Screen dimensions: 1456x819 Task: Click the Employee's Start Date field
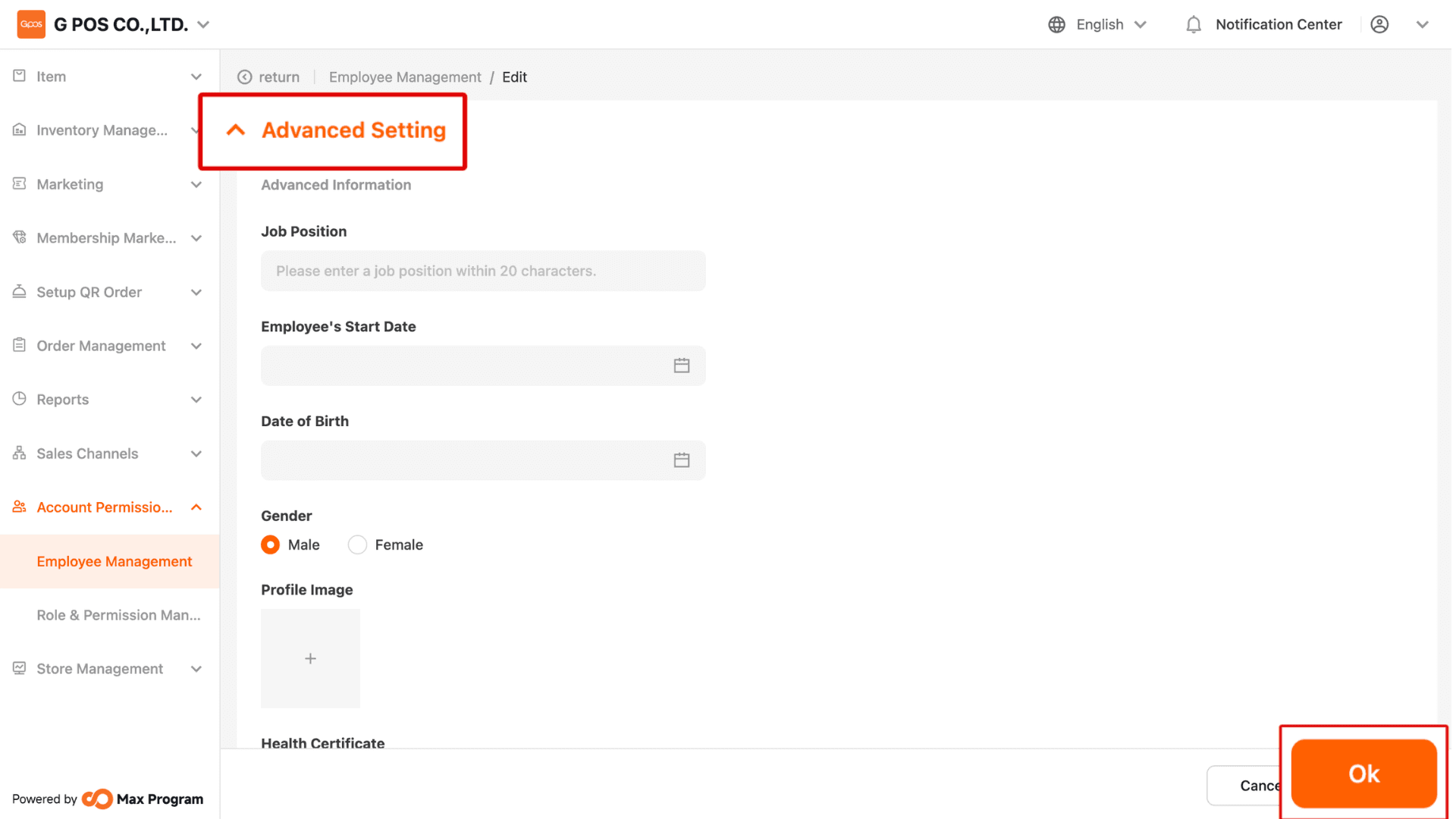coord(485,366)
